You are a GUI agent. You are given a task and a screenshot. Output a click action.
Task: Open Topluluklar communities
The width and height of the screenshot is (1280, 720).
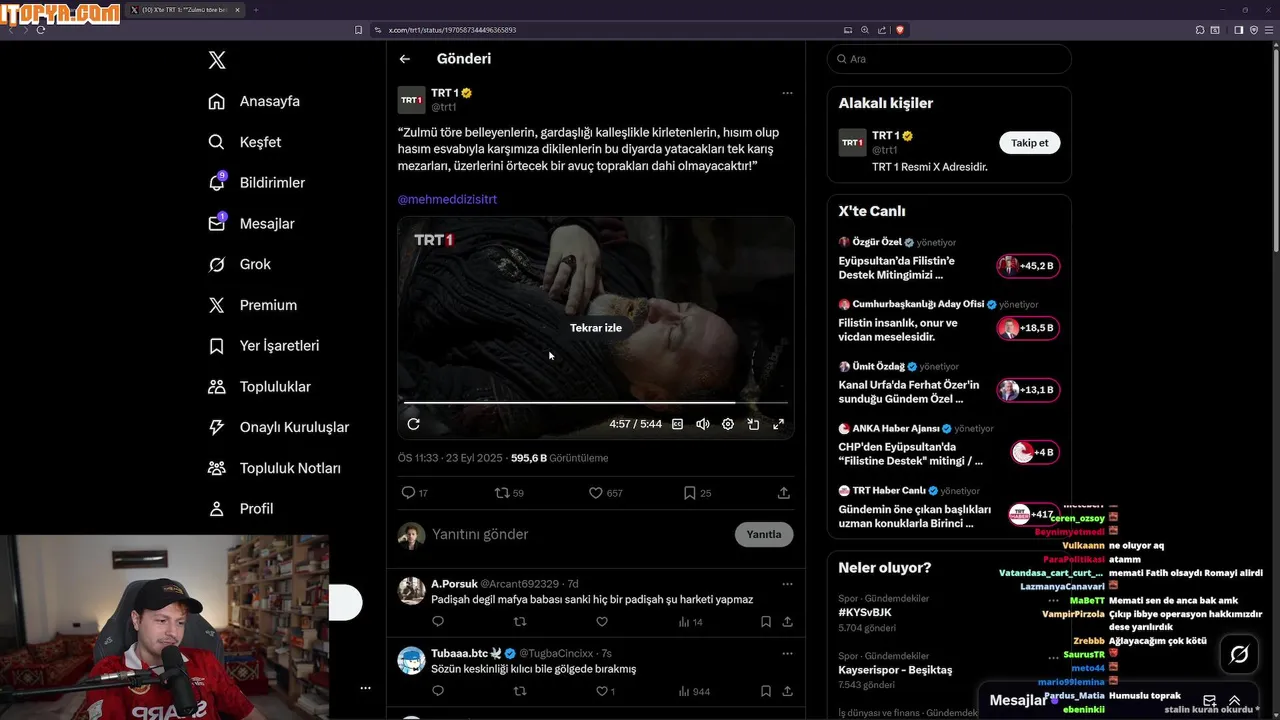(x=259, y=387)
